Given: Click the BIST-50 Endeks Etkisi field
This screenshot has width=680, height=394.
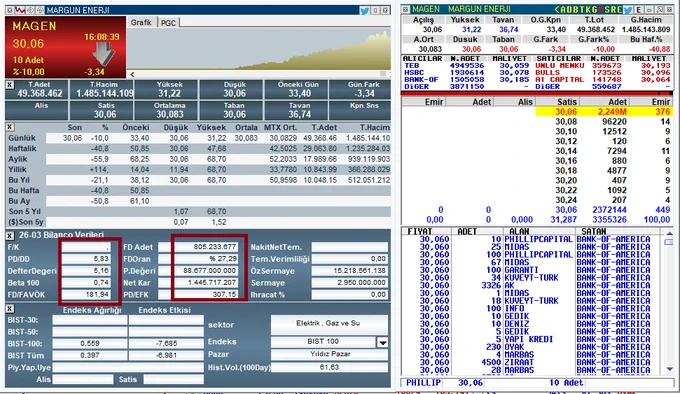Looking at the screenshot, I should pyautogui.click(x=166, y=332).
